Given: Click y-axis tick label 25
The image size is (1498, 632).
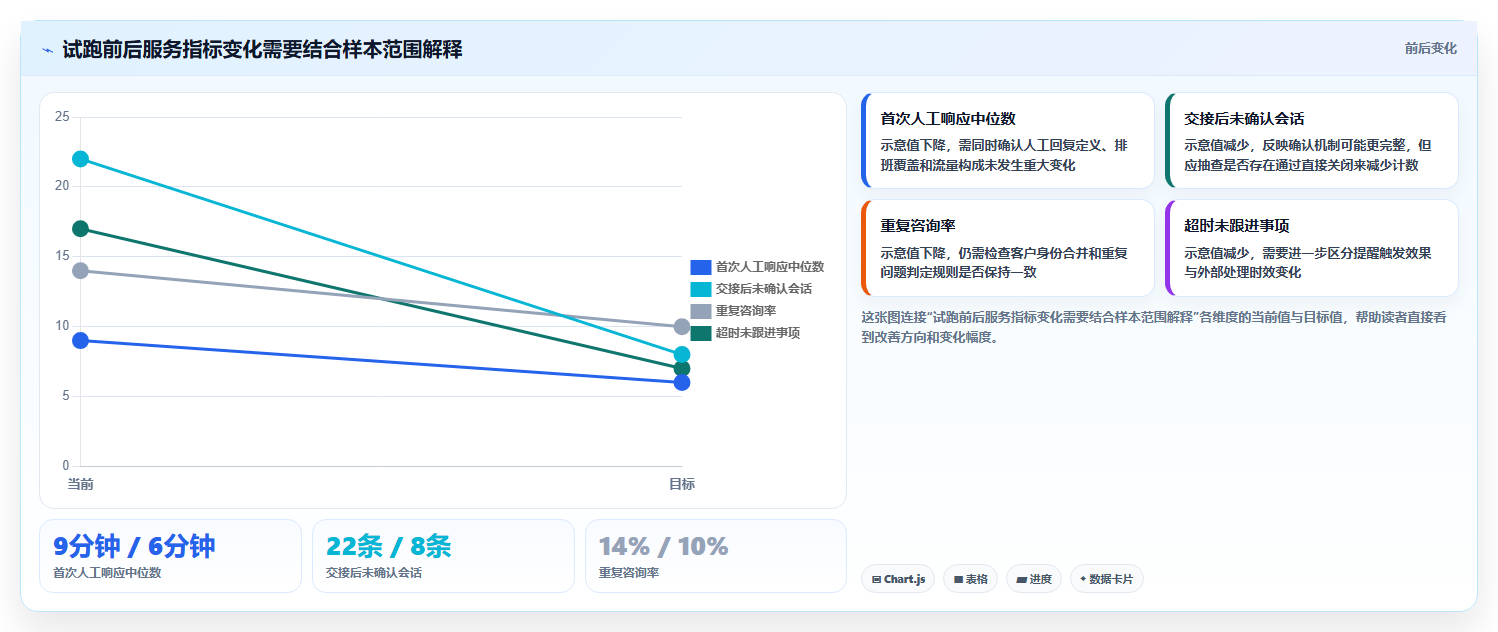Looking at the screenshot, I should click(62, 117).
